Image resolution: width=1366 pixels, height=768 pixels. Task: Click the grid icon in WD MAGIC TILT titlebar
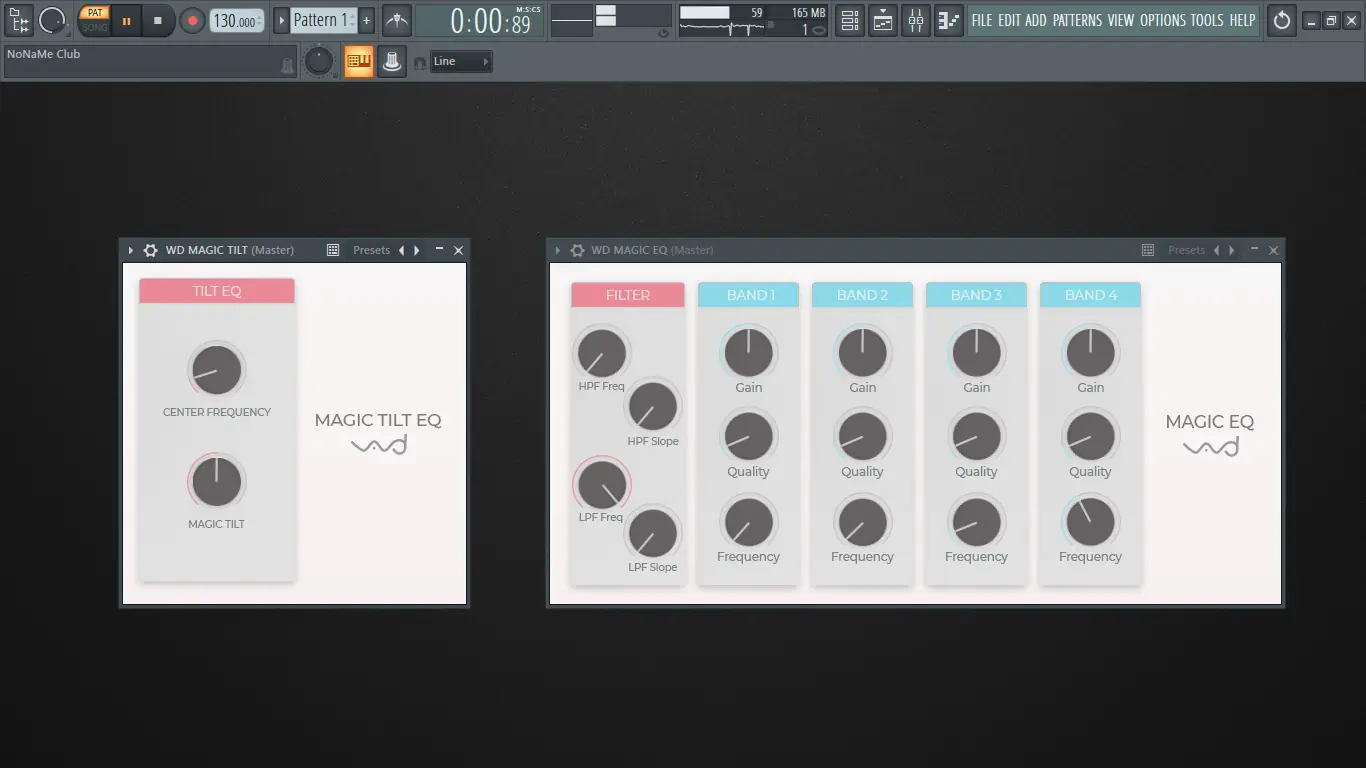click(333, 250)
